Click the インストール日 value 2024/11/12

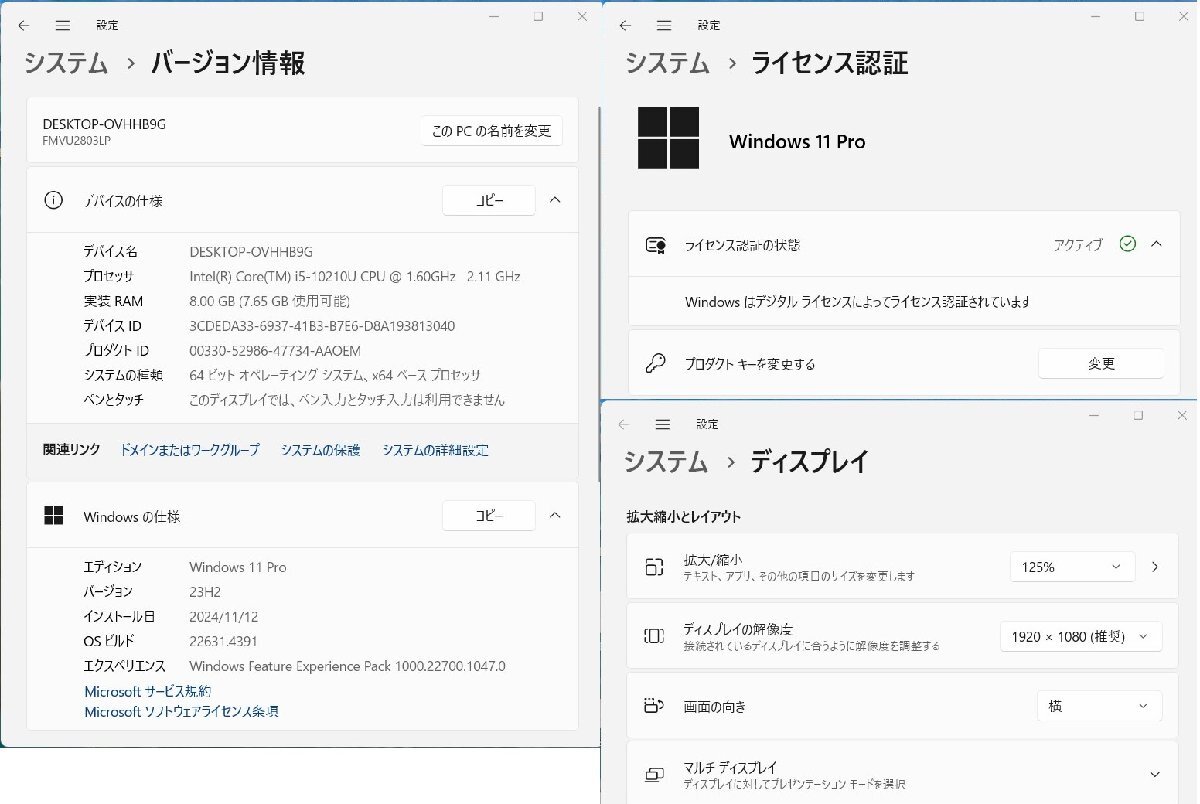(x=224, y=617)
